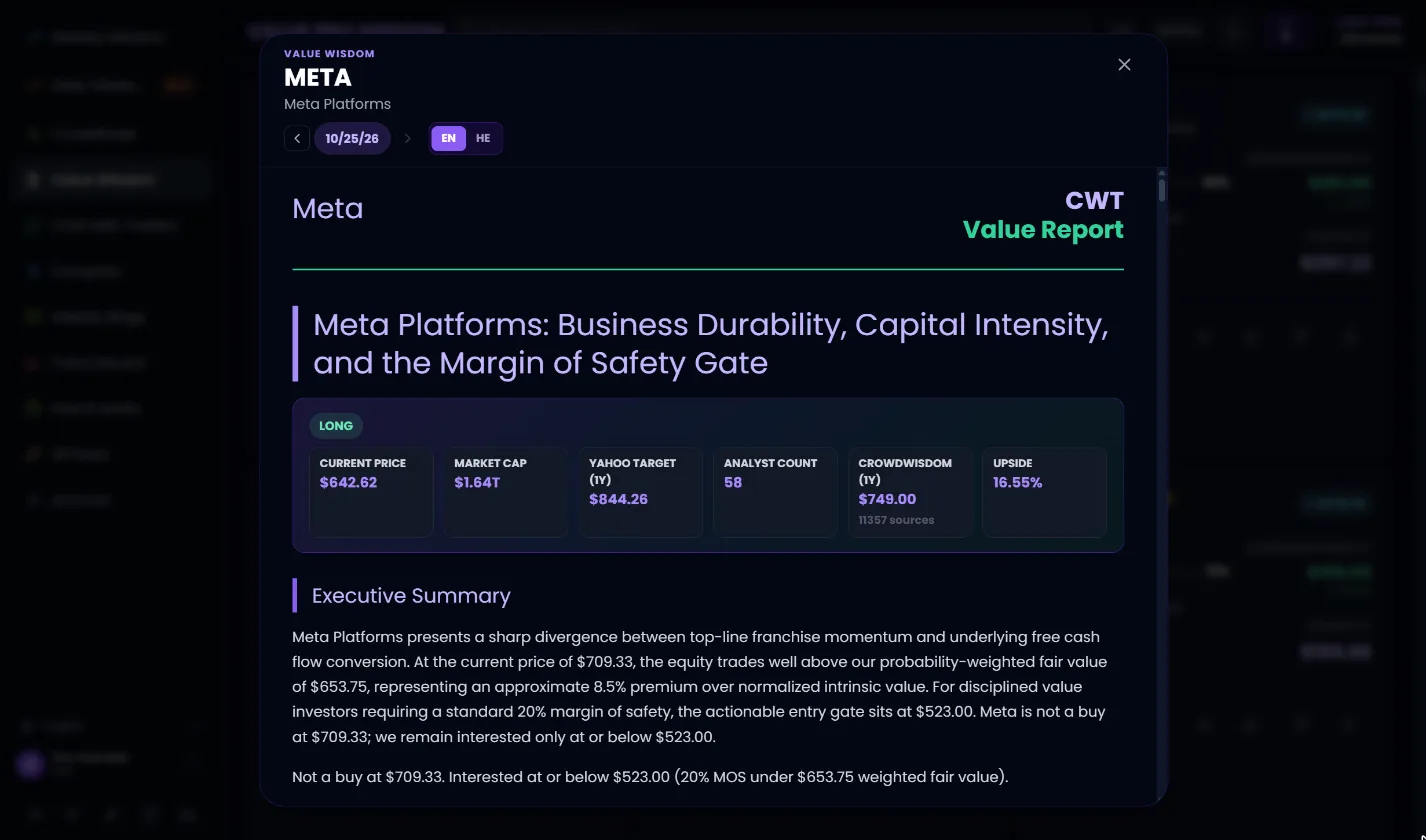Click the 'CWT' brand text
The width and height of the screenshot is (1426, 840).
tap(1094, 201)
